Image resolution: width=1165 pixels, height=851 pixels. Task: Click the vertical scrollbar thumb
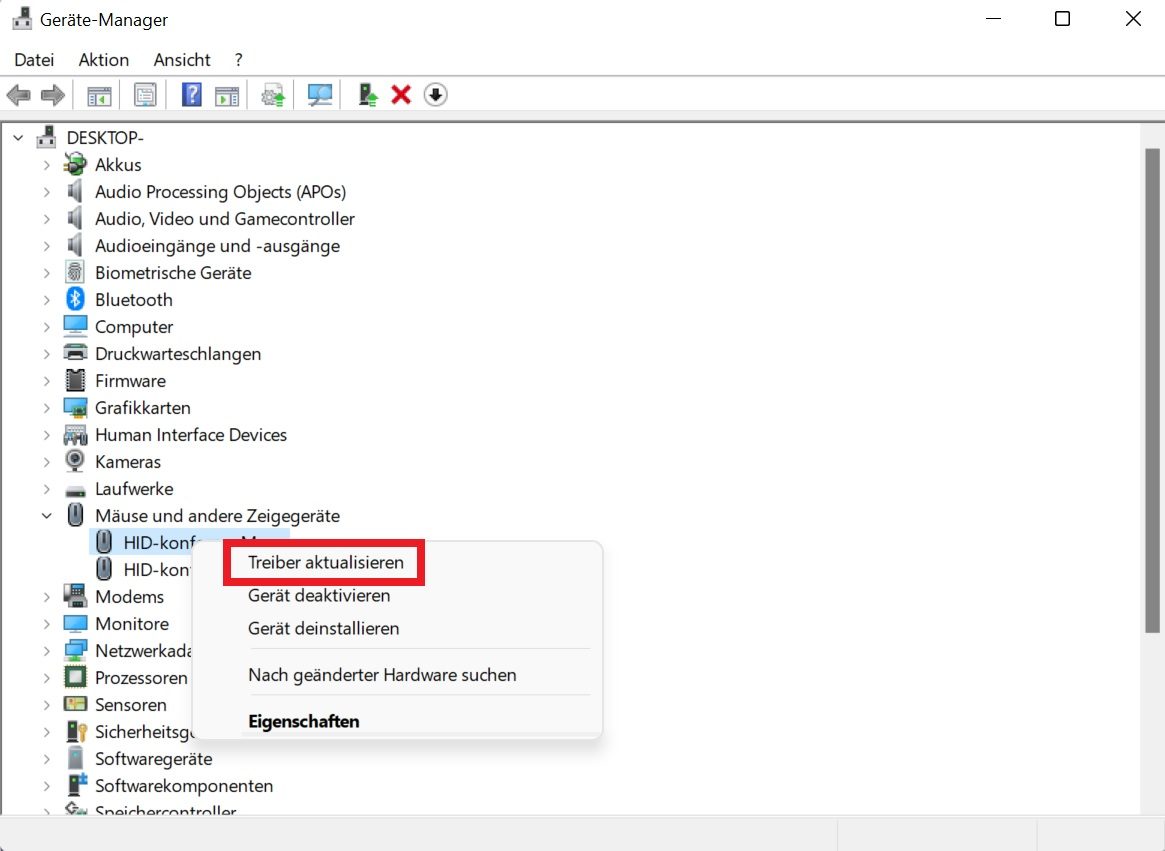(1152, 390)
